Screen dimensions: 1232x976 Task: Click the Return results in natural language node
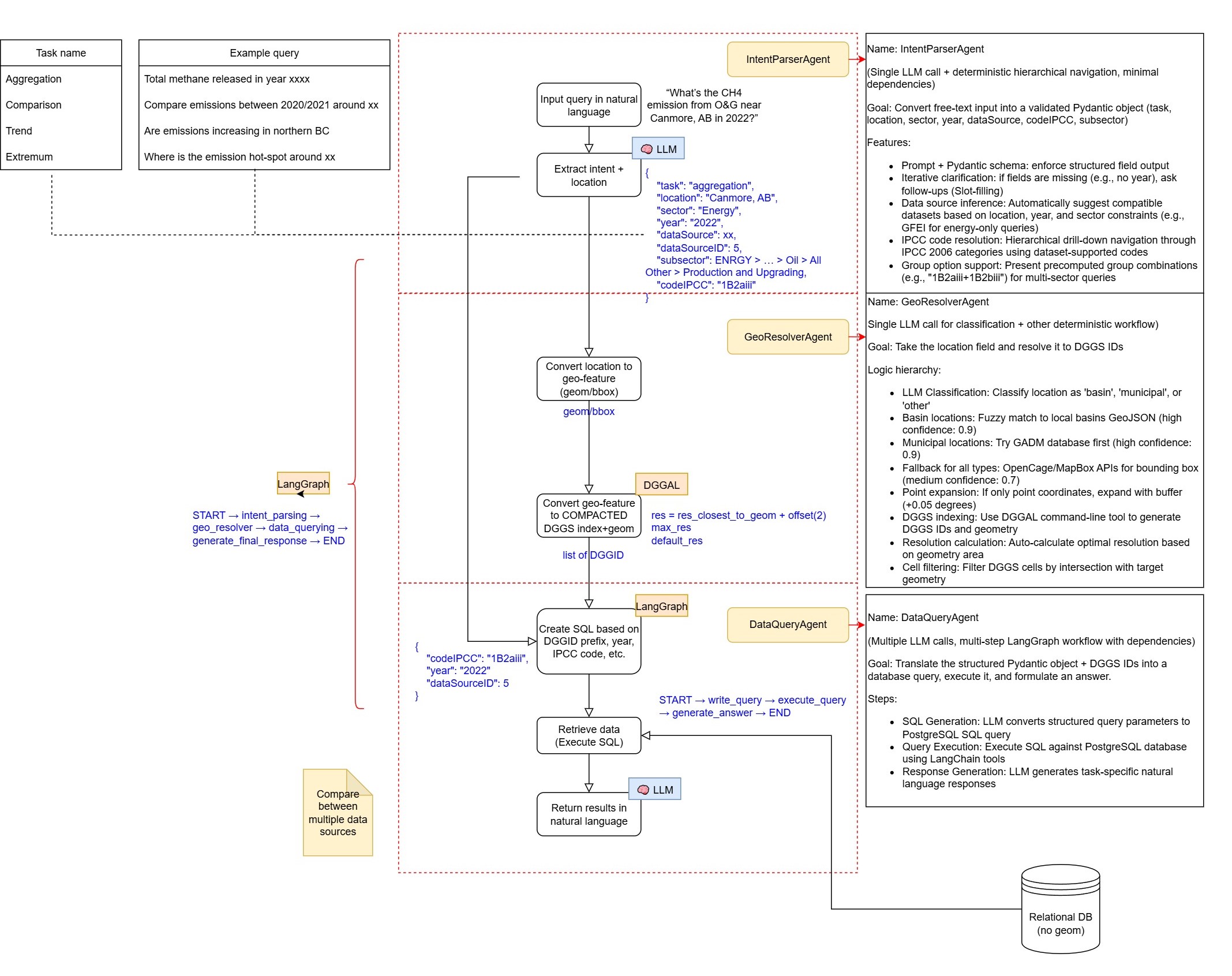[x=589, y=814]
